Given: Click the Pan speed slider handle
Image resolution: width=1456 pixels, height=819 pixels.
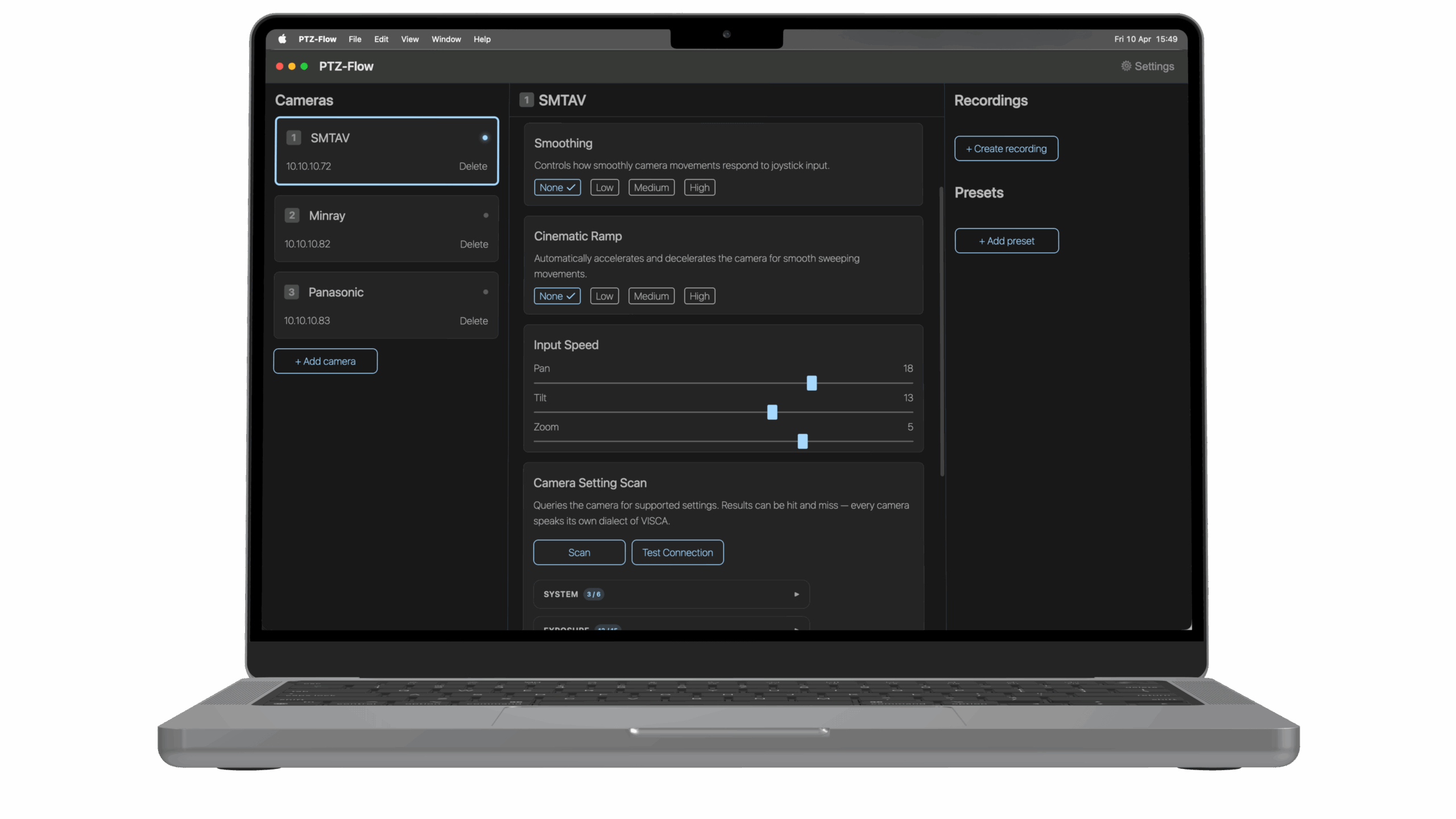Looking at the screenshot, I should click(812, 383).
